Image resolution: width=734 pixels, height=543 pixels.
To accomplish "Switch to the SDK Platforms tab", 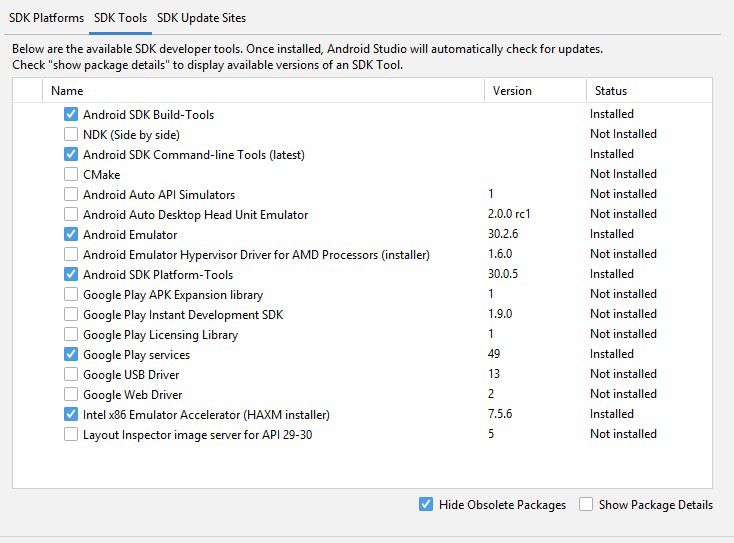I will [x=46, y=18].
